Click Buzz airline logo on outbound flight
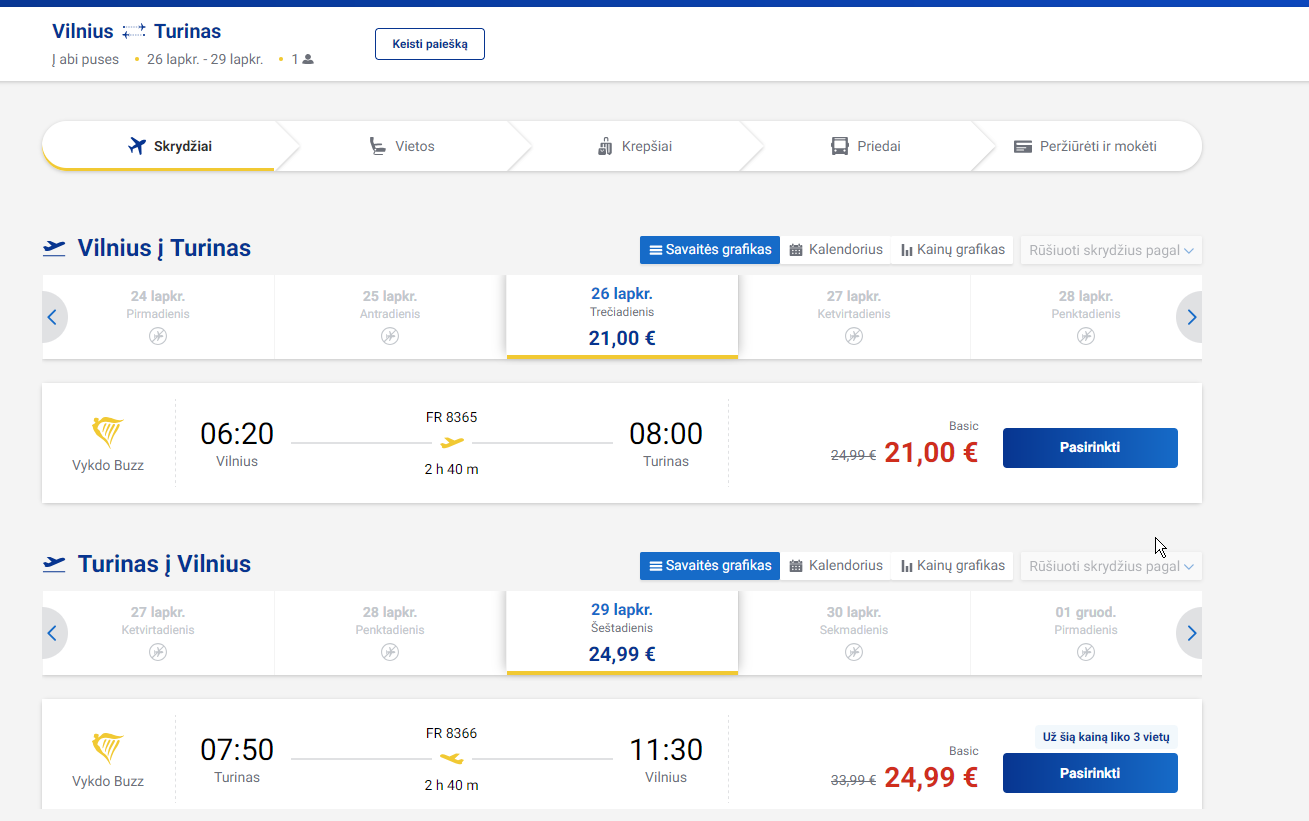The width and height of the screenshot is (1309, 821). click(x=107, y=433)
